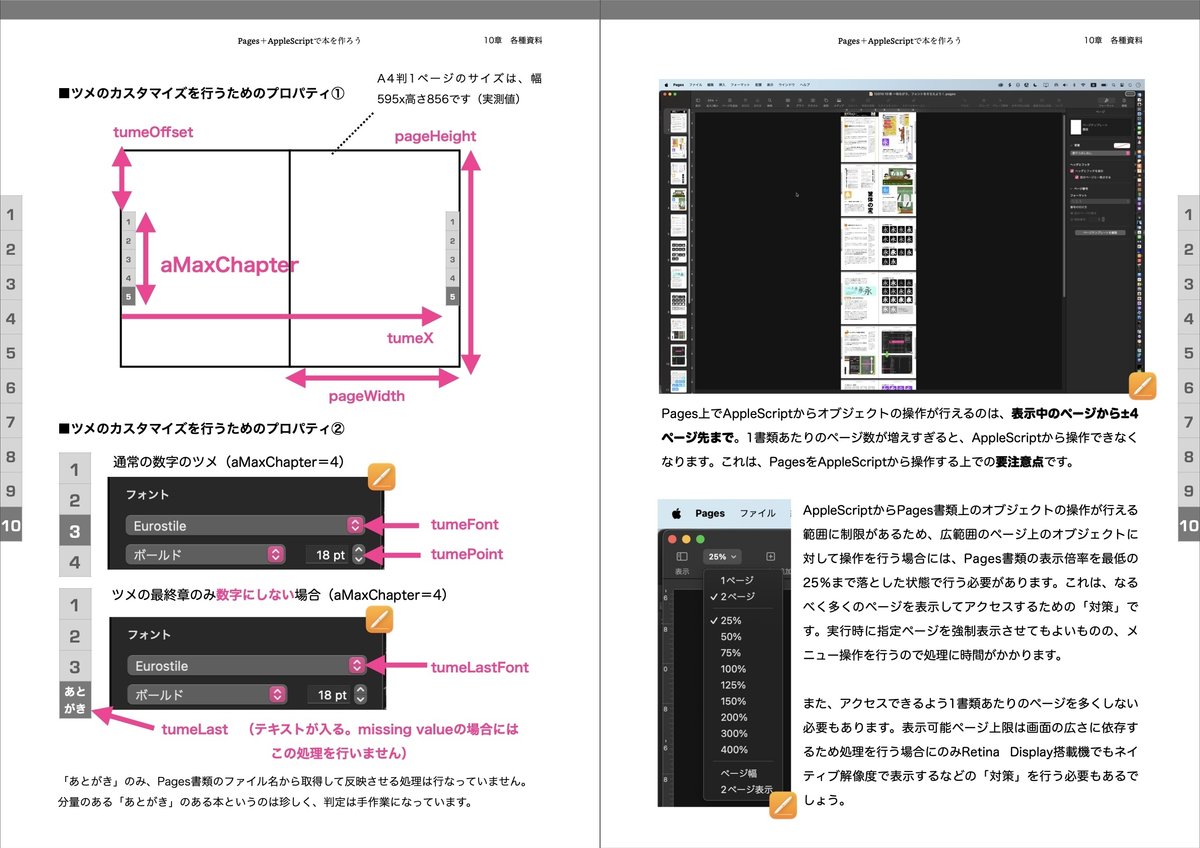Click the Control Center icon in the menu bar
The width and height of the screenshot is (1200, 848).
click(x=1121, y=84)
